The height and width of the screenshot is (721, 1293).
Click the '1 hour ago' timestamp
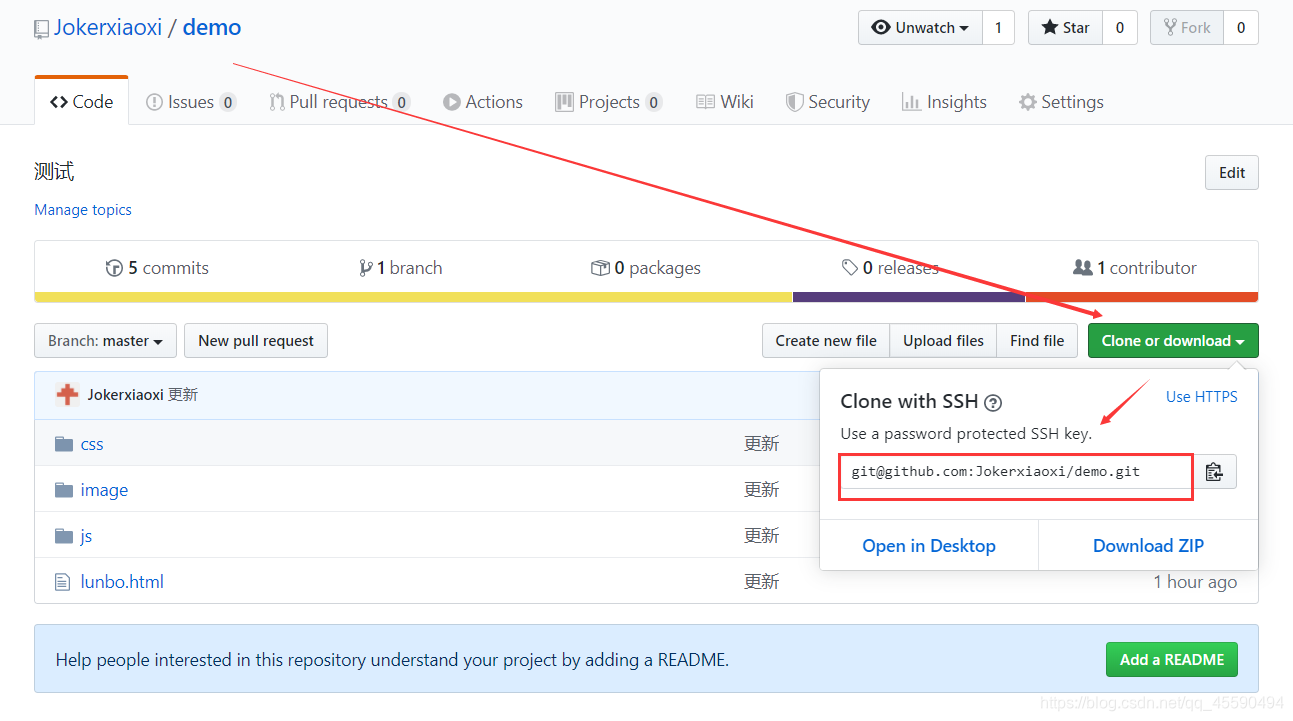(1195, 582)
